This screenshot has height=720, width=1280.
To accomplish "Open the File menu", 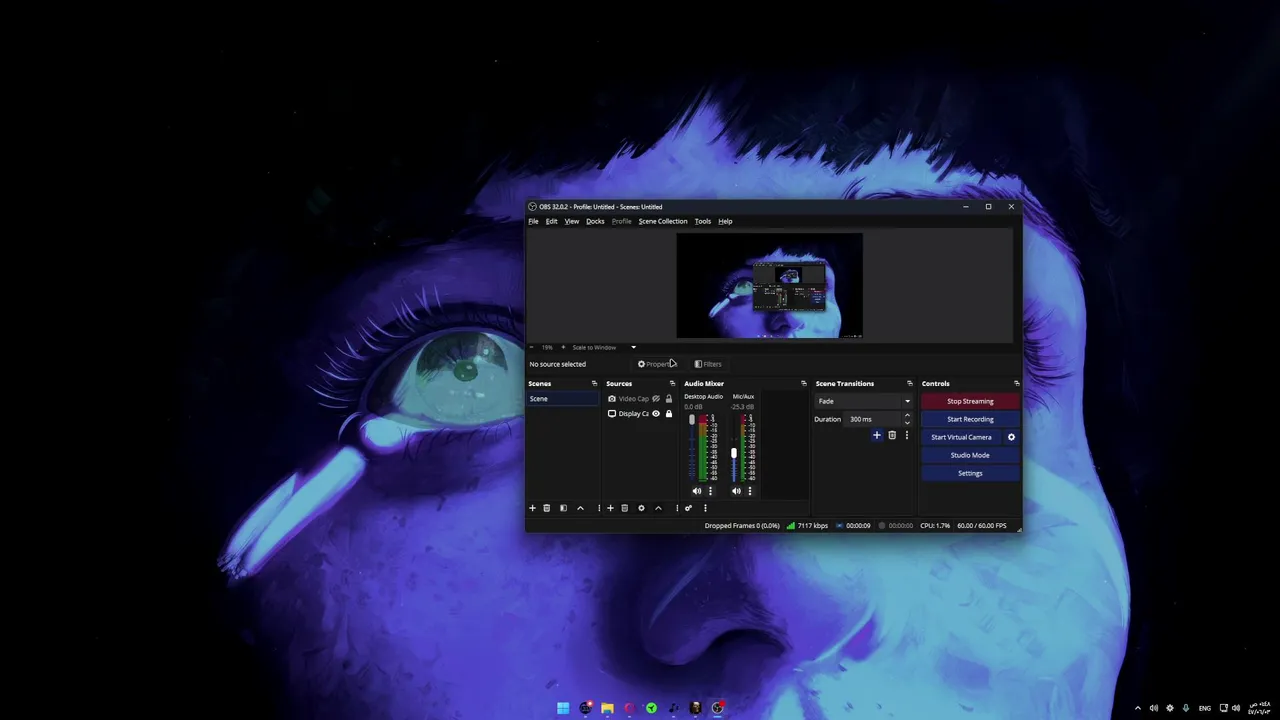I will 533,221.
